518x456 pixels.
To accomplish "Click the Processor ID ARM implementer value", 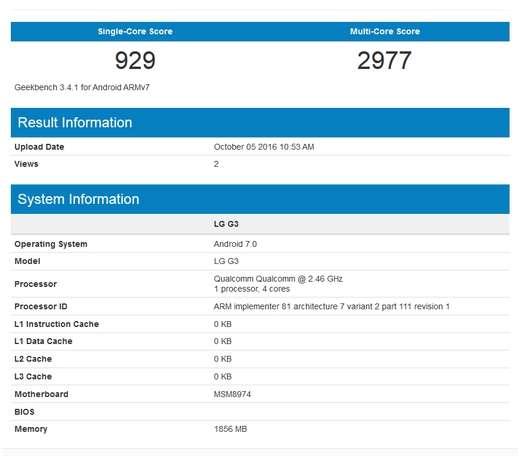I will click(x=331, y=307).
